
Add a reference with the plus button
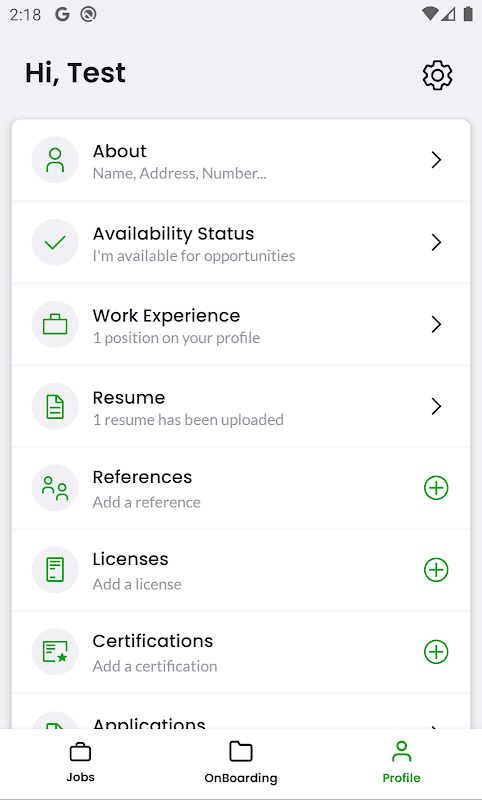pyautogui.click(x=436, y=488)
